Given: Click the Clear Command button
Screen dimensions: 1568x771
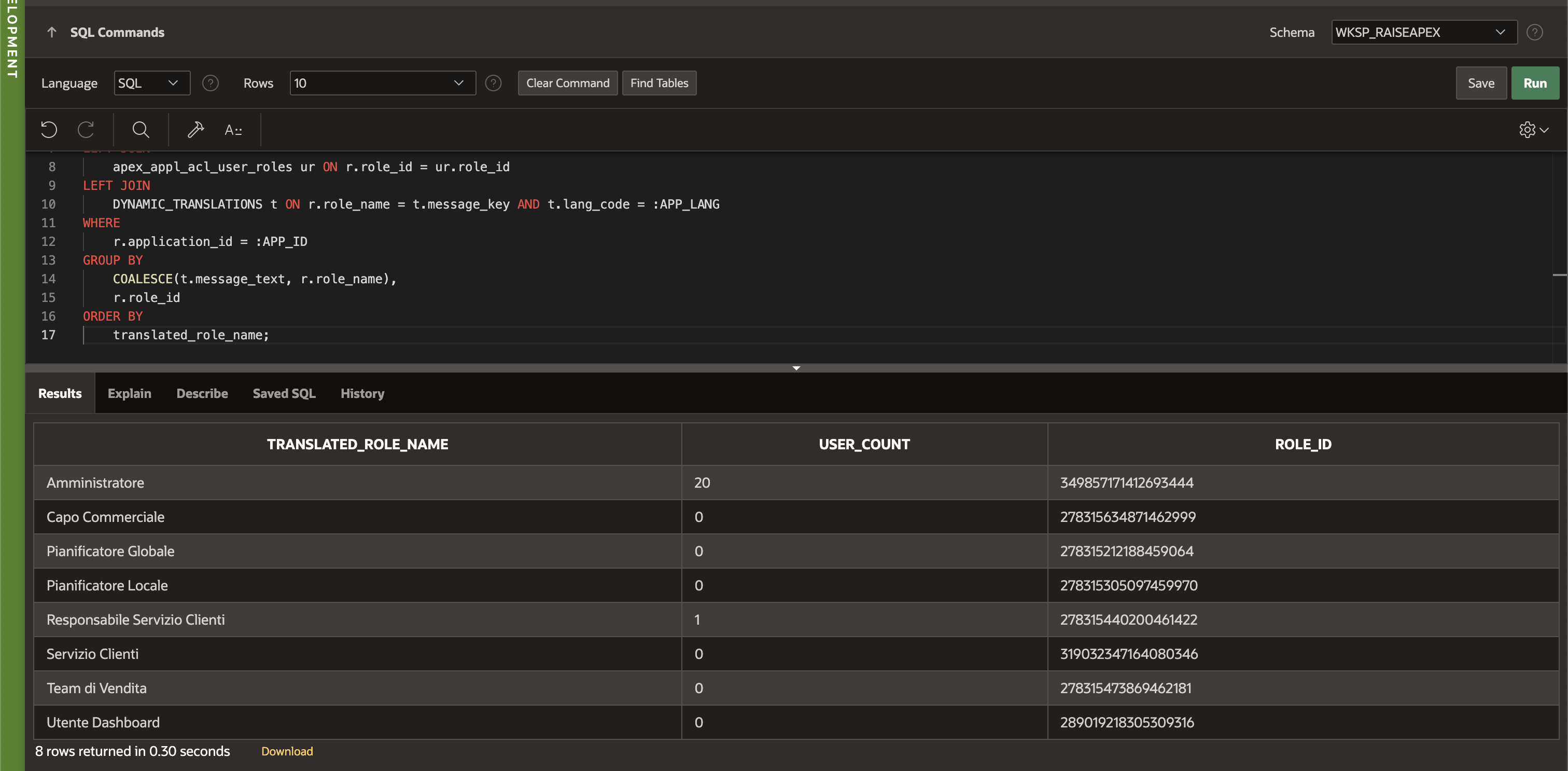Looking at the screenshot, I should pos(567,84).
